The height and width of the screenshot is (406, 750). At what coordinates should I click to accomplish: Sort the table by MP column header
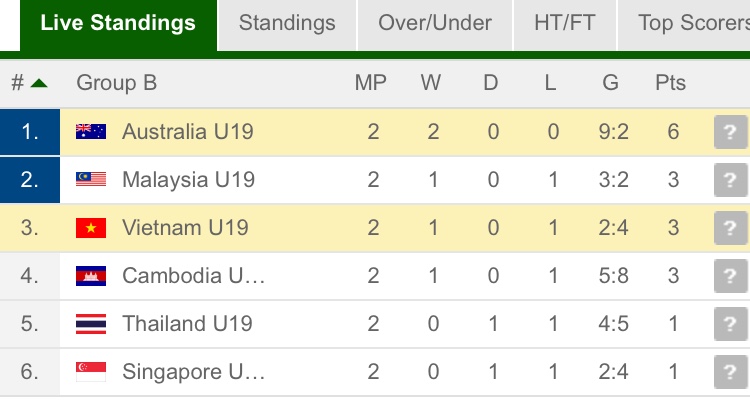[x=371, y=83]
